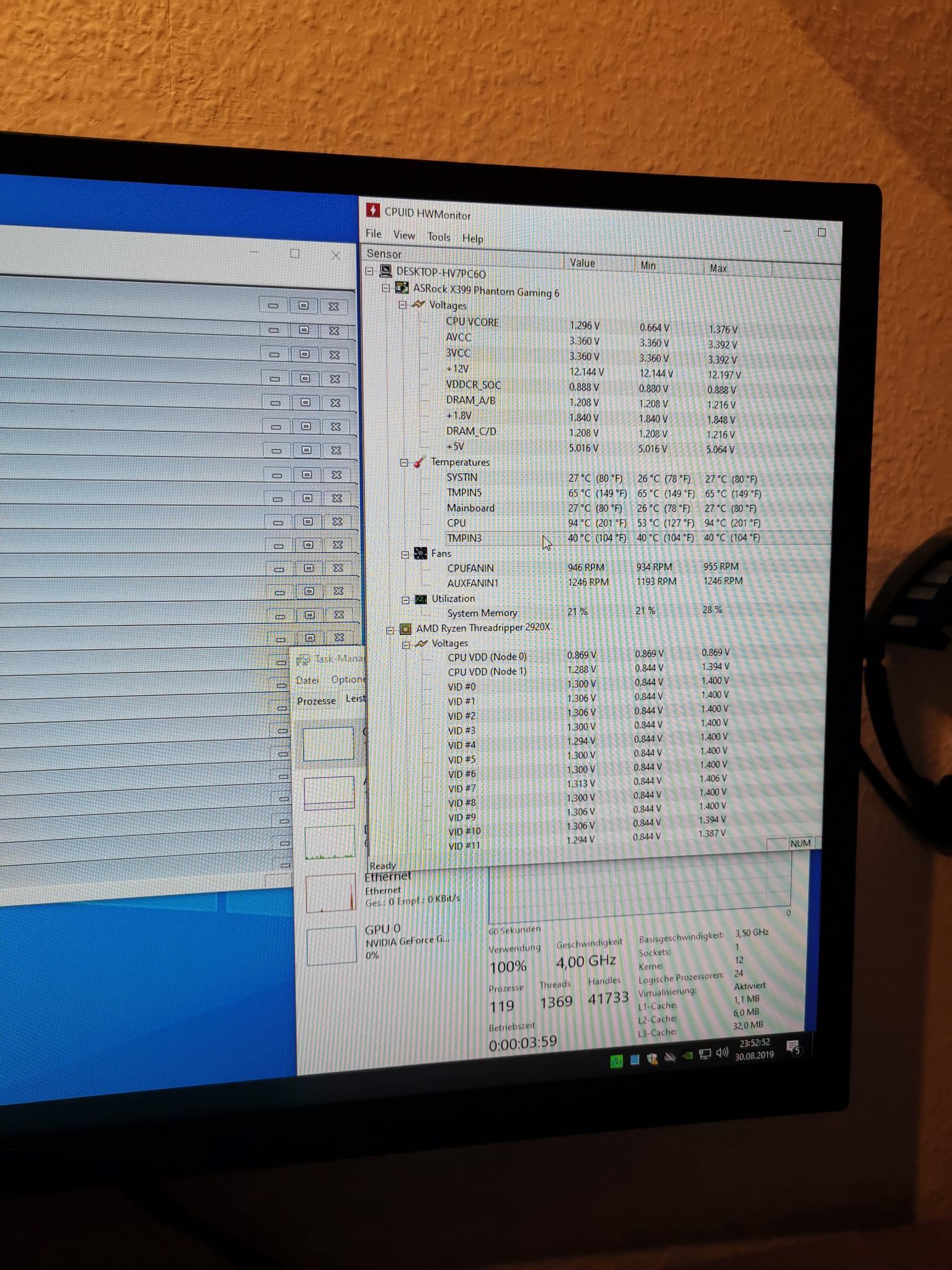Image resolution: width=952 pixels, height=1270 pixels.
Task: Collapse the ASRock X399 Phantom Gaming 6 node
Action: (386, 288)
